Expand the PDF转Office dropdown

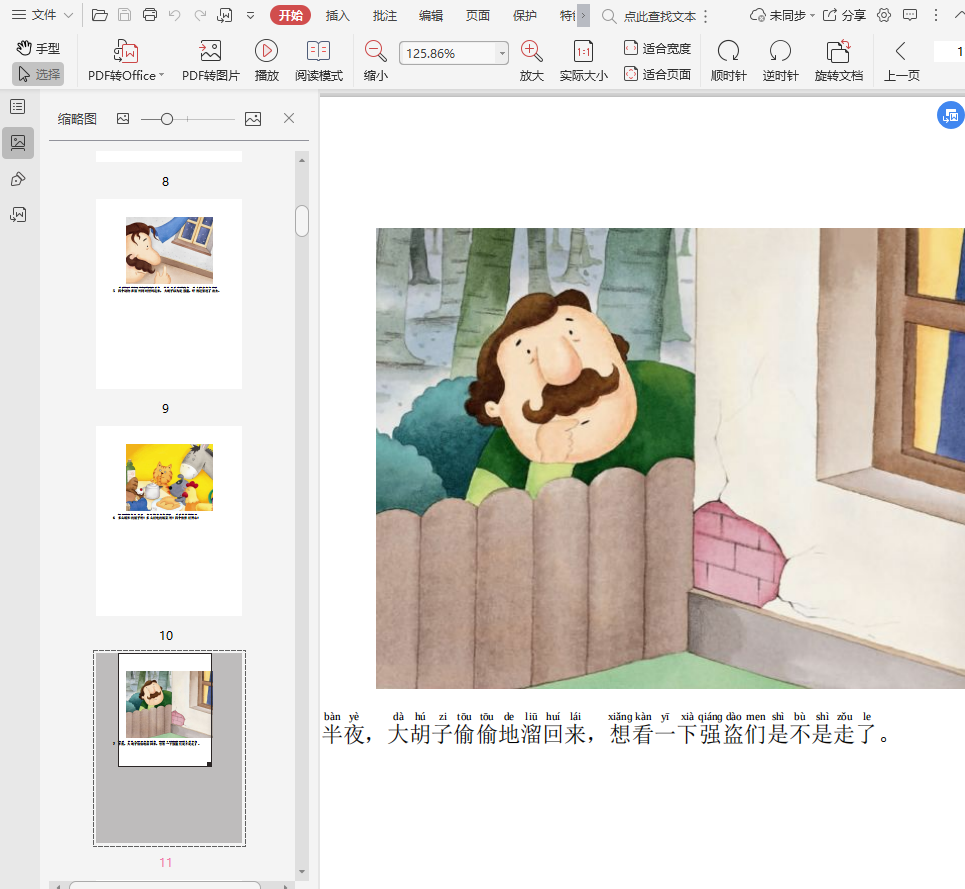[x=161, y=76]
